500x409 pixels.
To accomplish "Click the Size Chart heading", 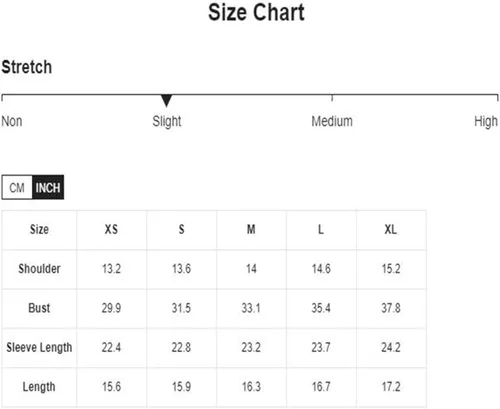I will tap(256, 12).
